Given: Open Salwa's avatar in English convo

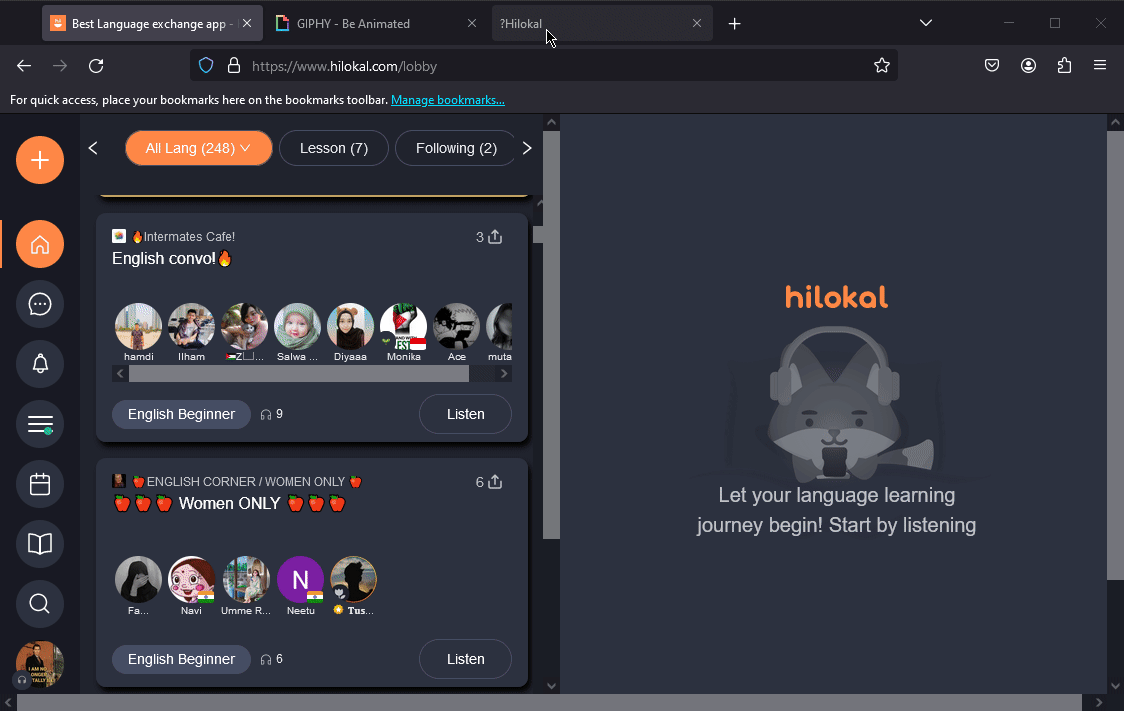Looking at the screenshot, I should 297,326.
